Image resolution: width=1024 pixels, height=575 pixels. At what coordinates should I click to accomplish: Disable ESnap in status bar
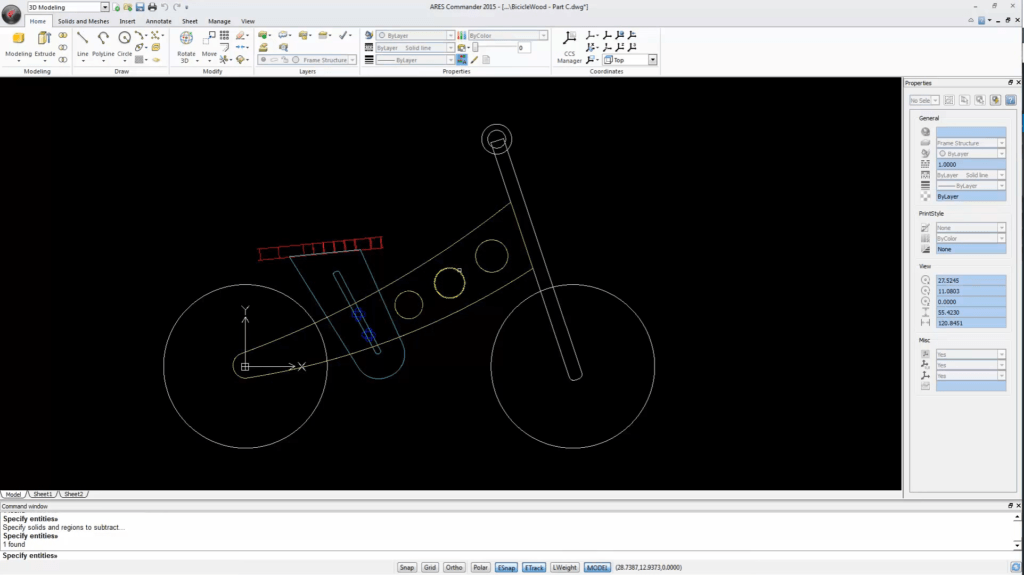(506, 568)
